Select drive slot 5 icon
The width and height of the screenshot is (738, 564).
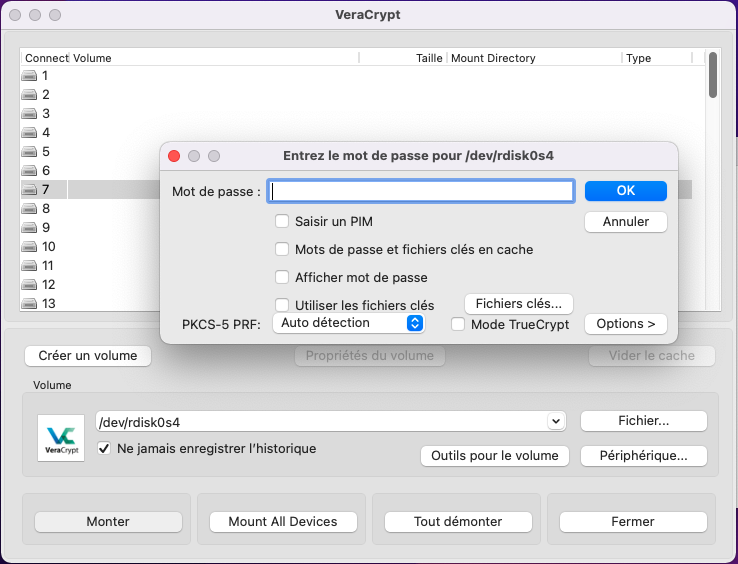[x=29, y=152]
